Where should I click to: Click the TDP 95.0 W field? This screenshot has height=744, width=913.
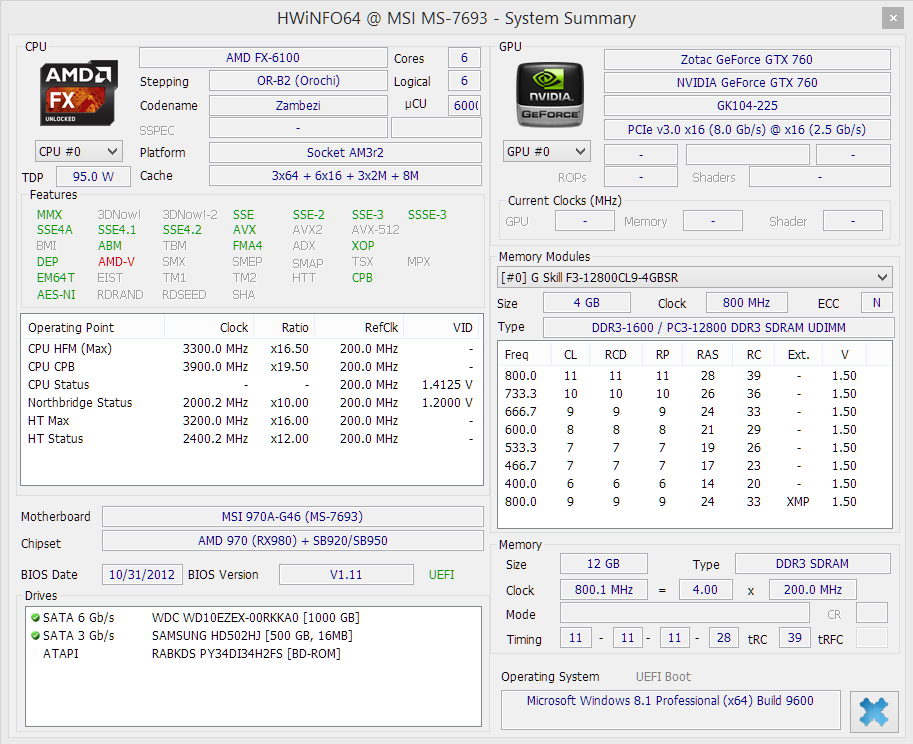93,176
